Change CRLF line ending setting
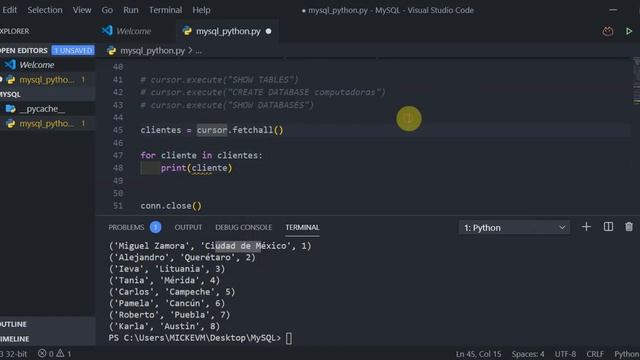This screenshot has width=640, height=360. click(595, 354)
